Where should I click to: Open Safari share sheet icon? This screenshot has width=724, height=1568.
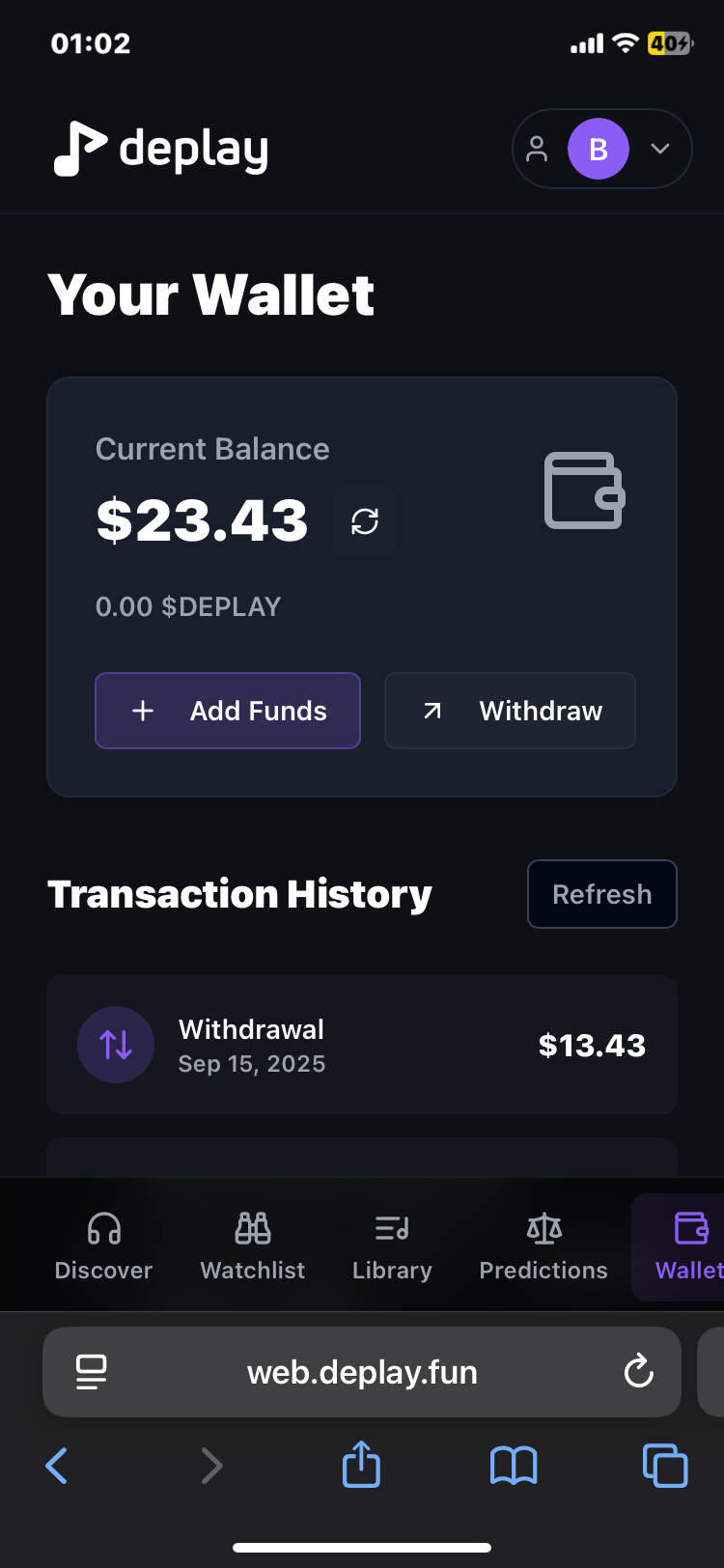[362, 1464]
